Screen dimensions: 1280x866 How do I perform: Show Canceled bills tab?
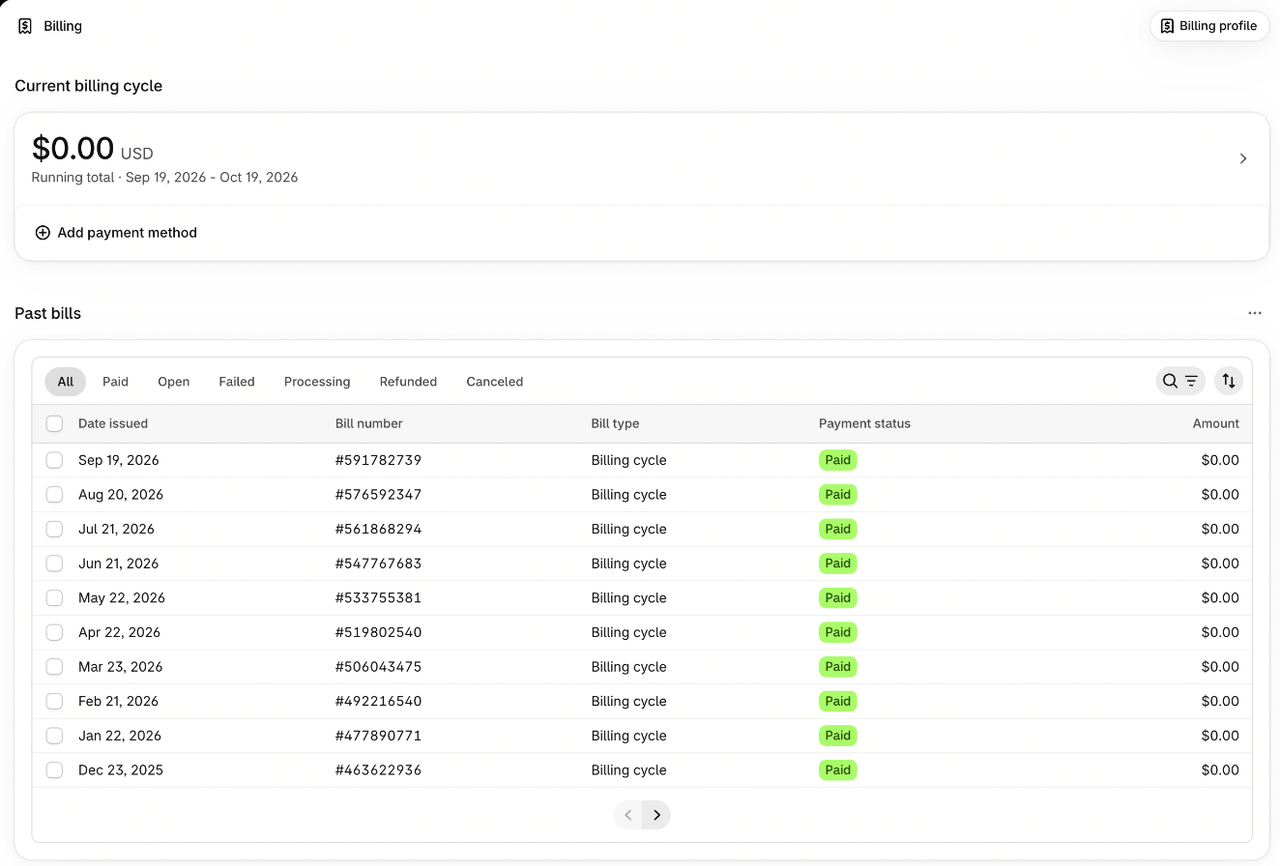[495, 382]
